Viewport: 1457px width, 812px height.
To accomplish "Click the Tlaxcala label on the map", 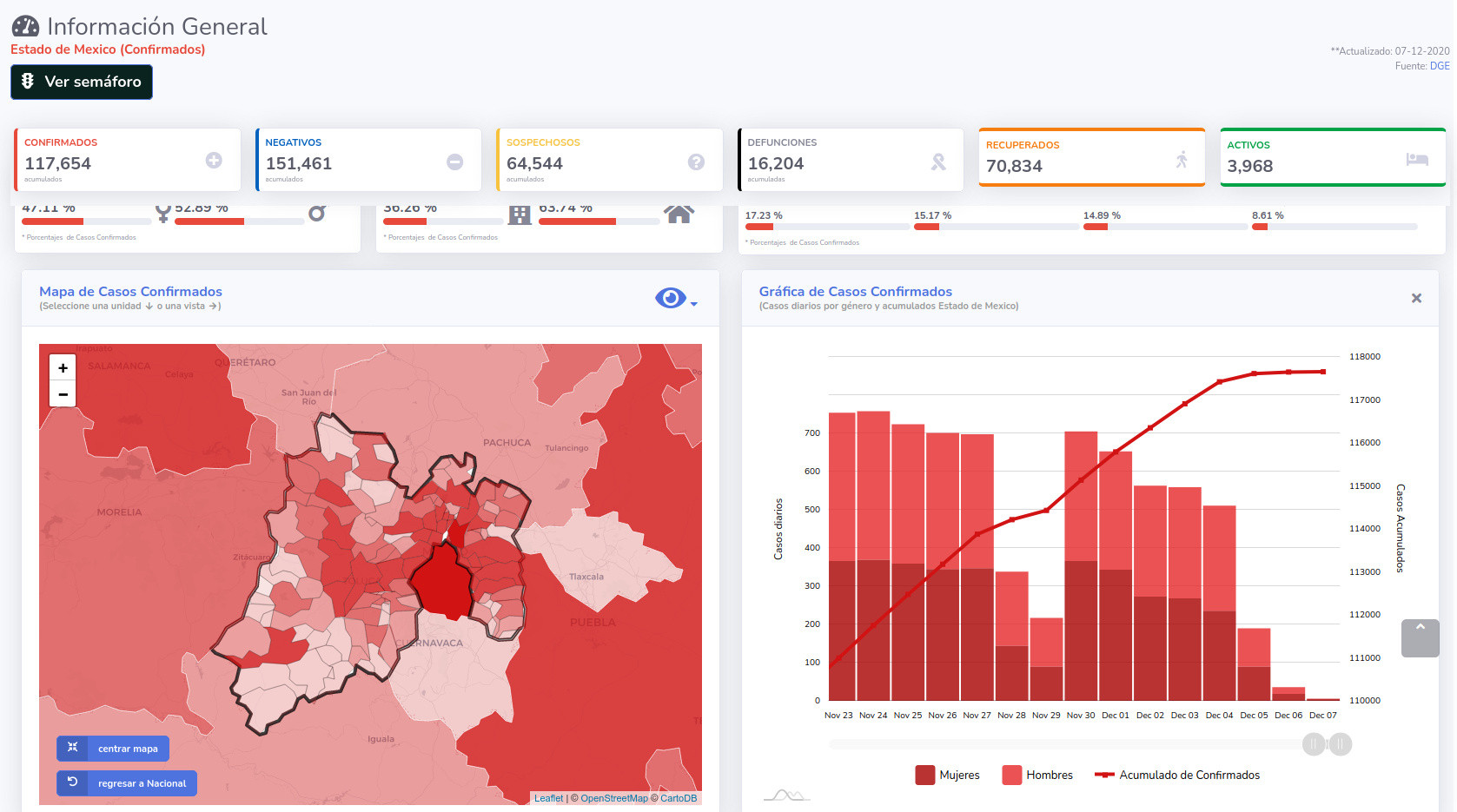I will (x=586, y=577).
